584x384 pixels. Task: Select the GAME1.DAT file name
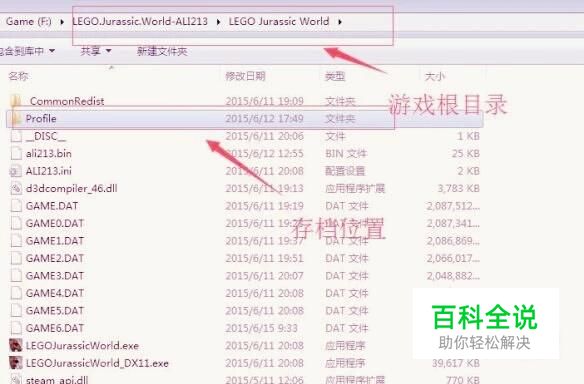(x=55, y=241)
